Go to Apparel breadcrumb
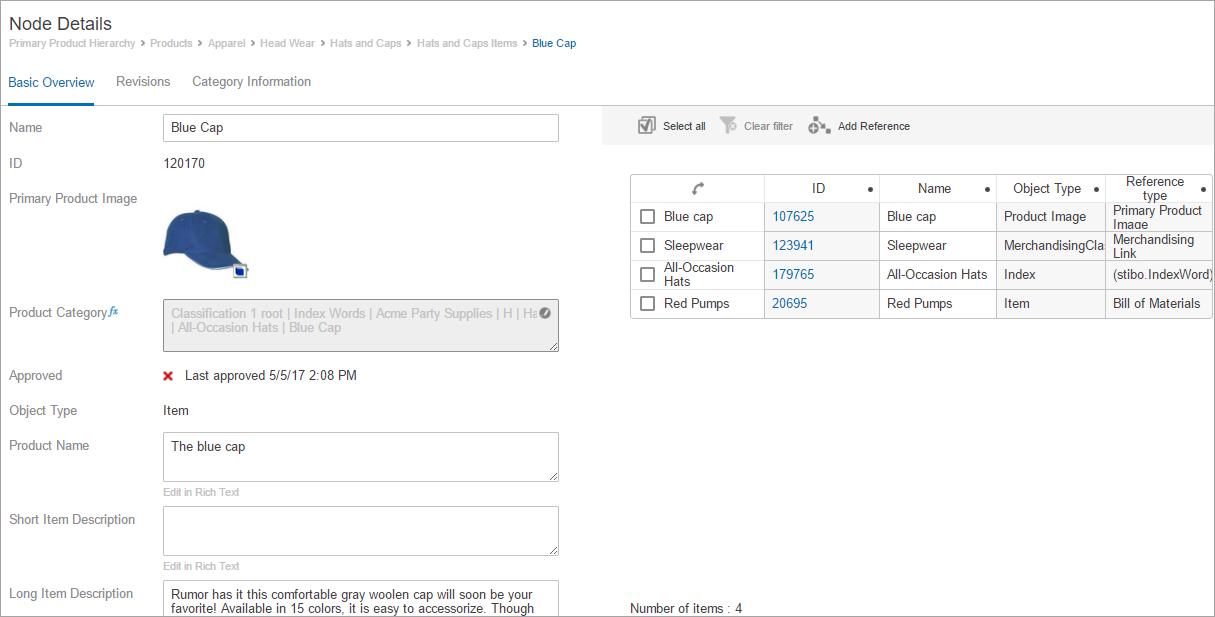This screenshot has width=1215, height=617. point(227,44)
